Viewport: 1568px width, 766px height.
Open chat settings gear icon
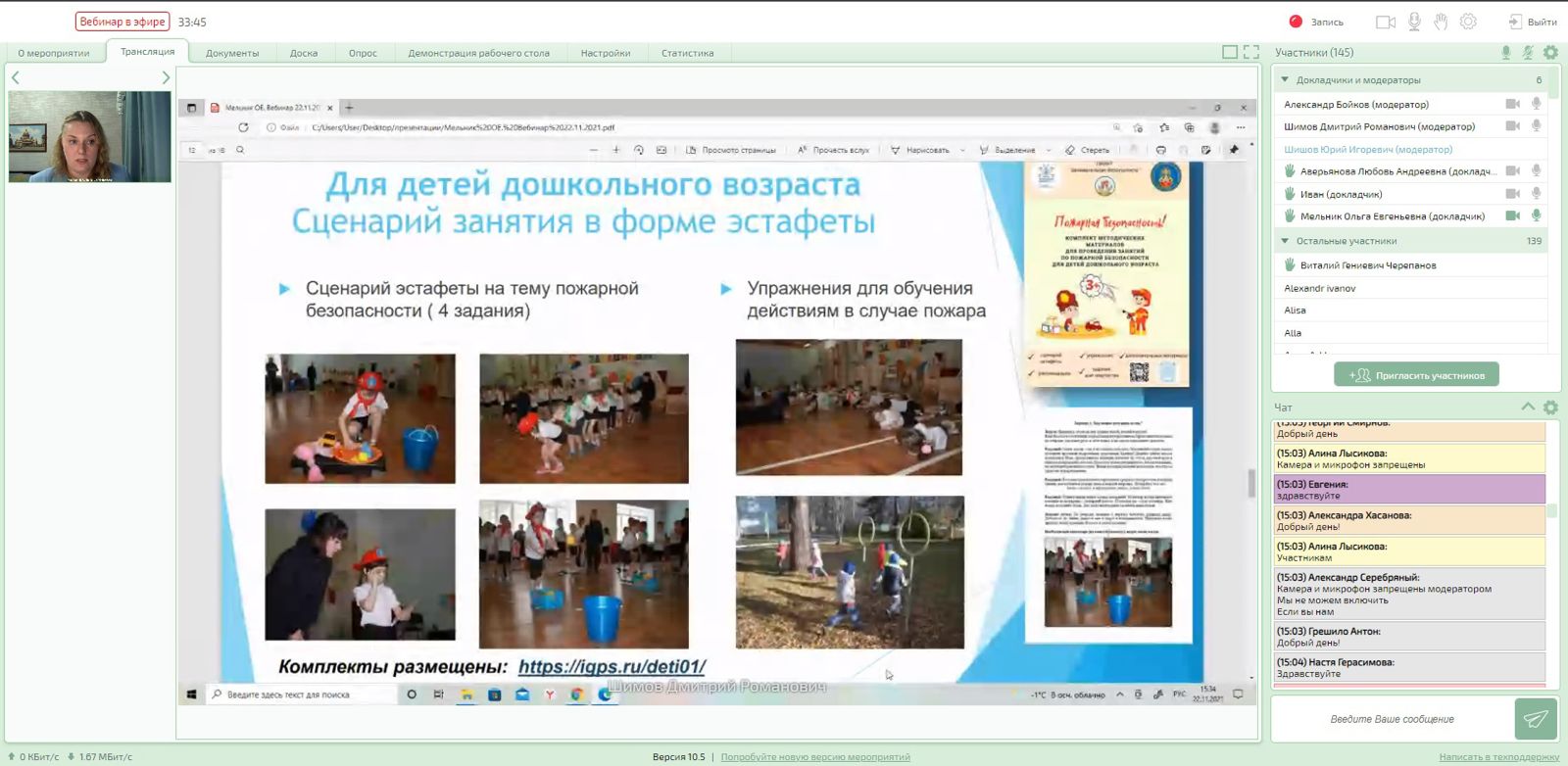[1550, 407]
